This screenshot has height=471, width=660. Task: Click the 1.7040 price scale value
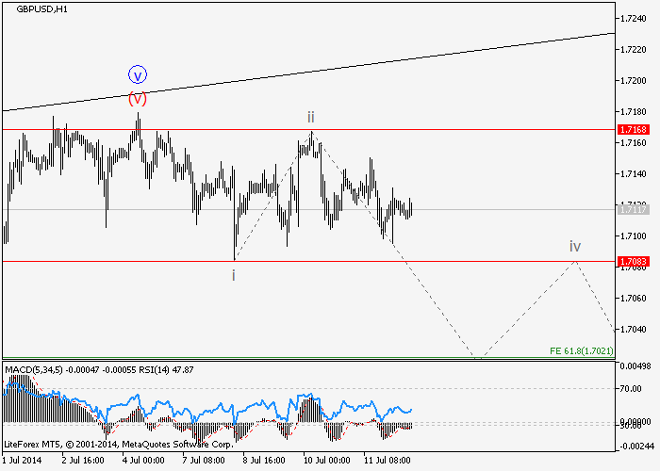point(633,329)
